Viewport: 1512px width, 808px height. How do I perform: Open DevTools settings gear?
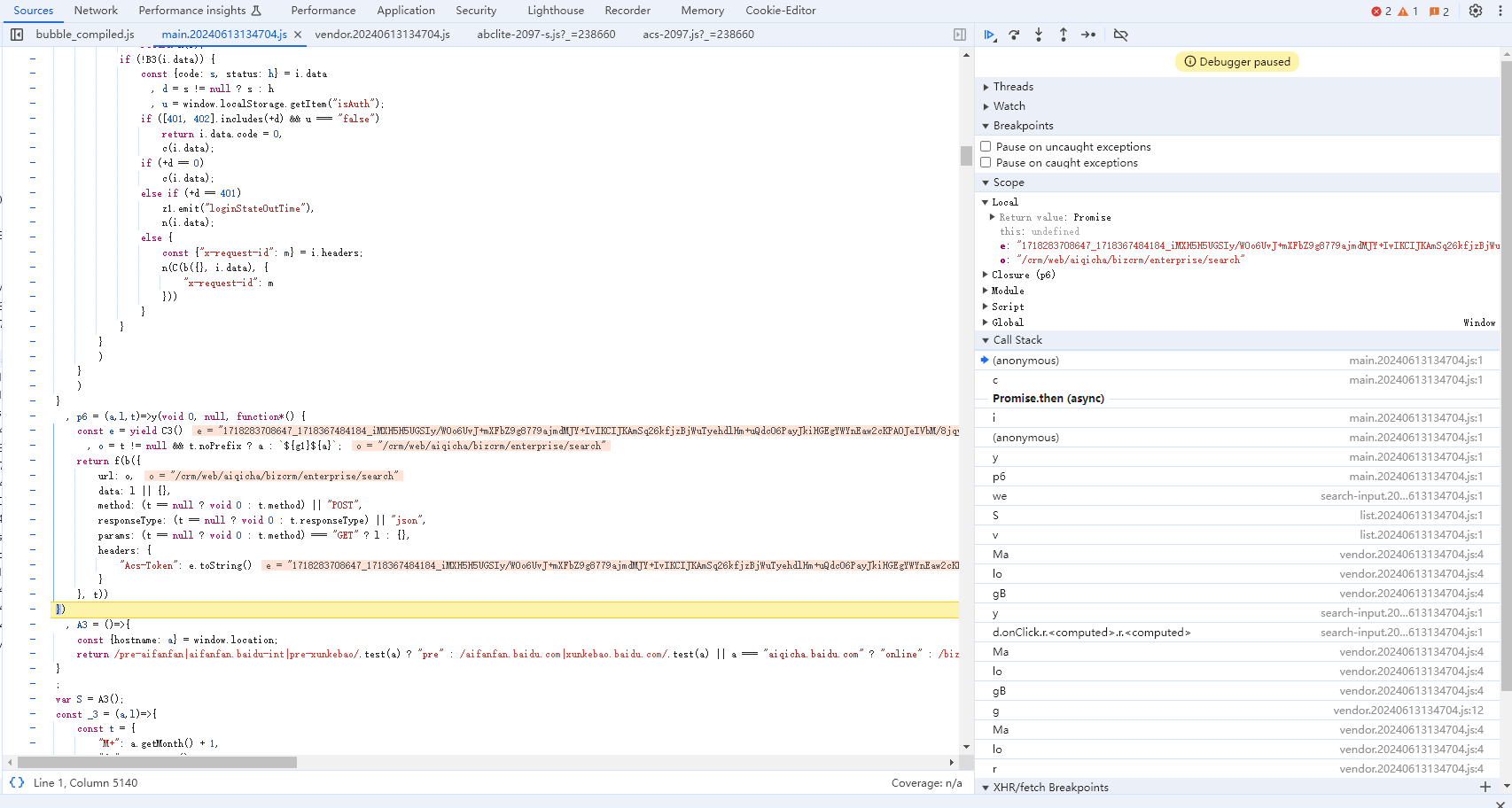[1476, 11]
